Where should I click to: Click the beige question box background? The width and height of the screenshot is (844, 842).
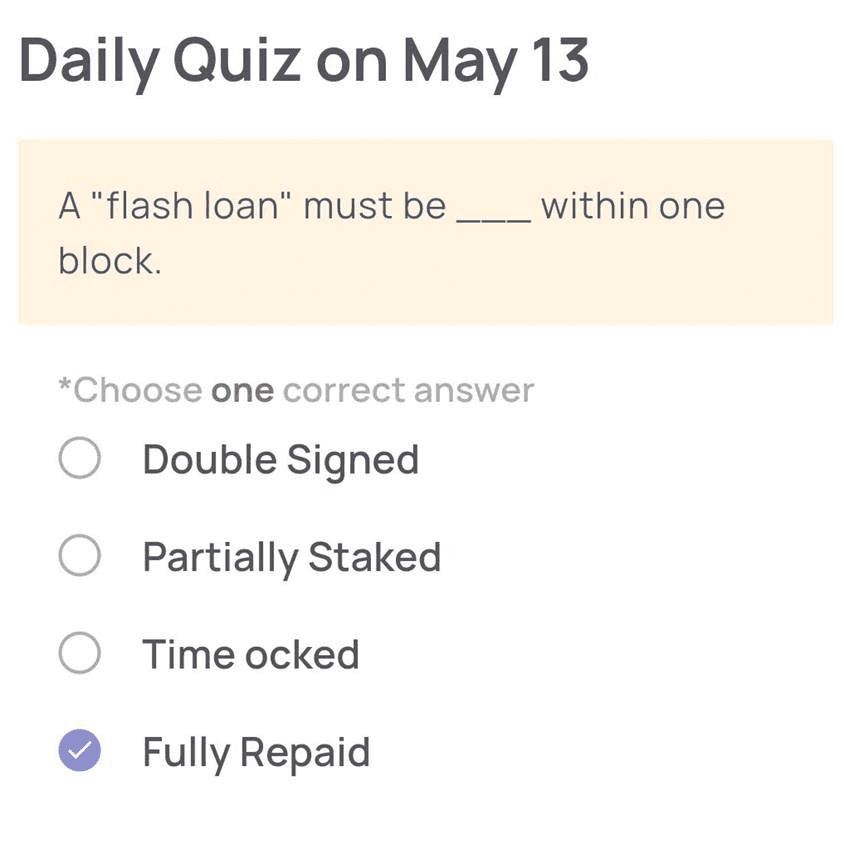coord(426,232)
